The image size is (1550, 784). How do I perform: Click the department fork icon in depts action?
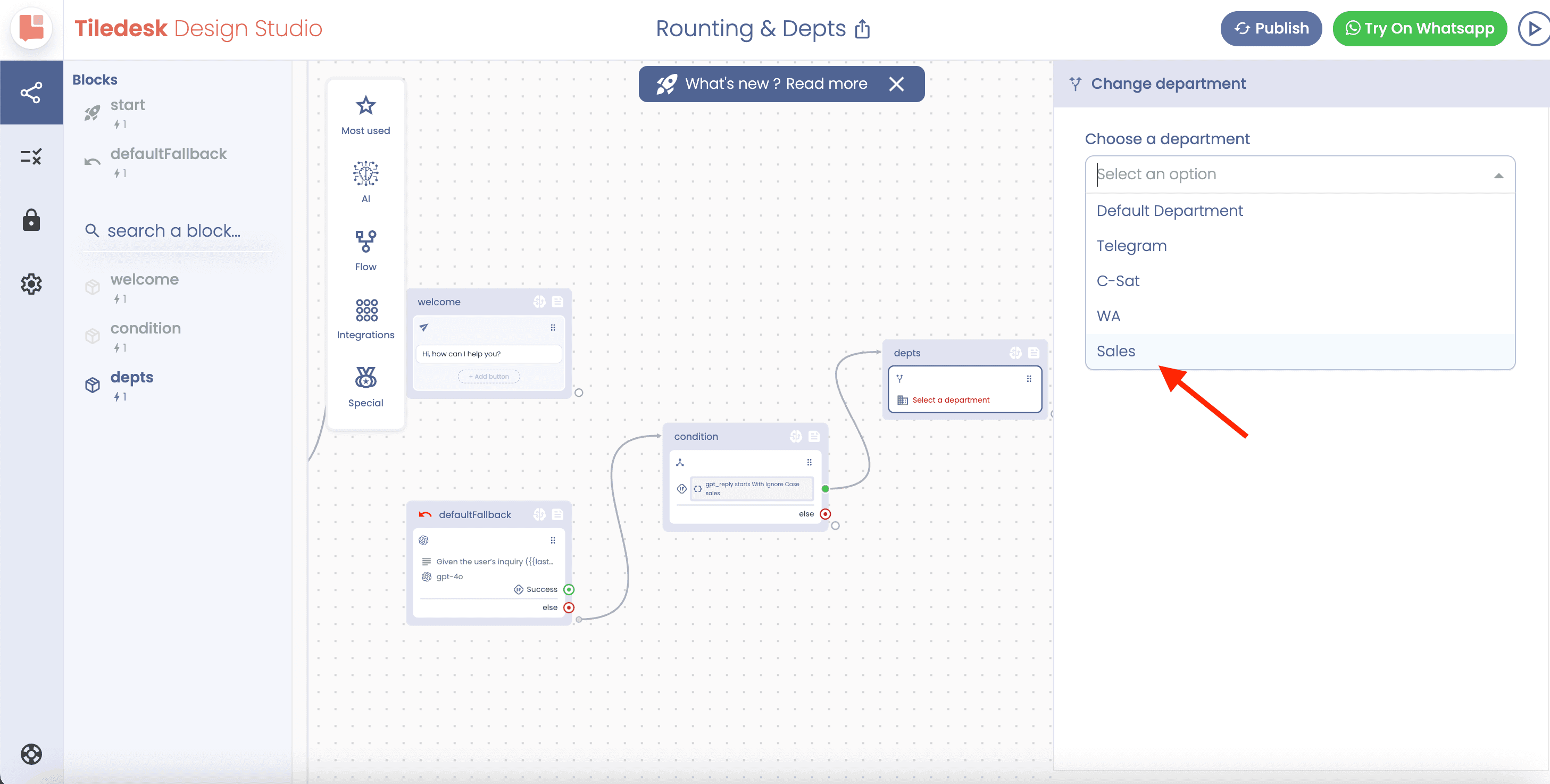pos(899,379)
